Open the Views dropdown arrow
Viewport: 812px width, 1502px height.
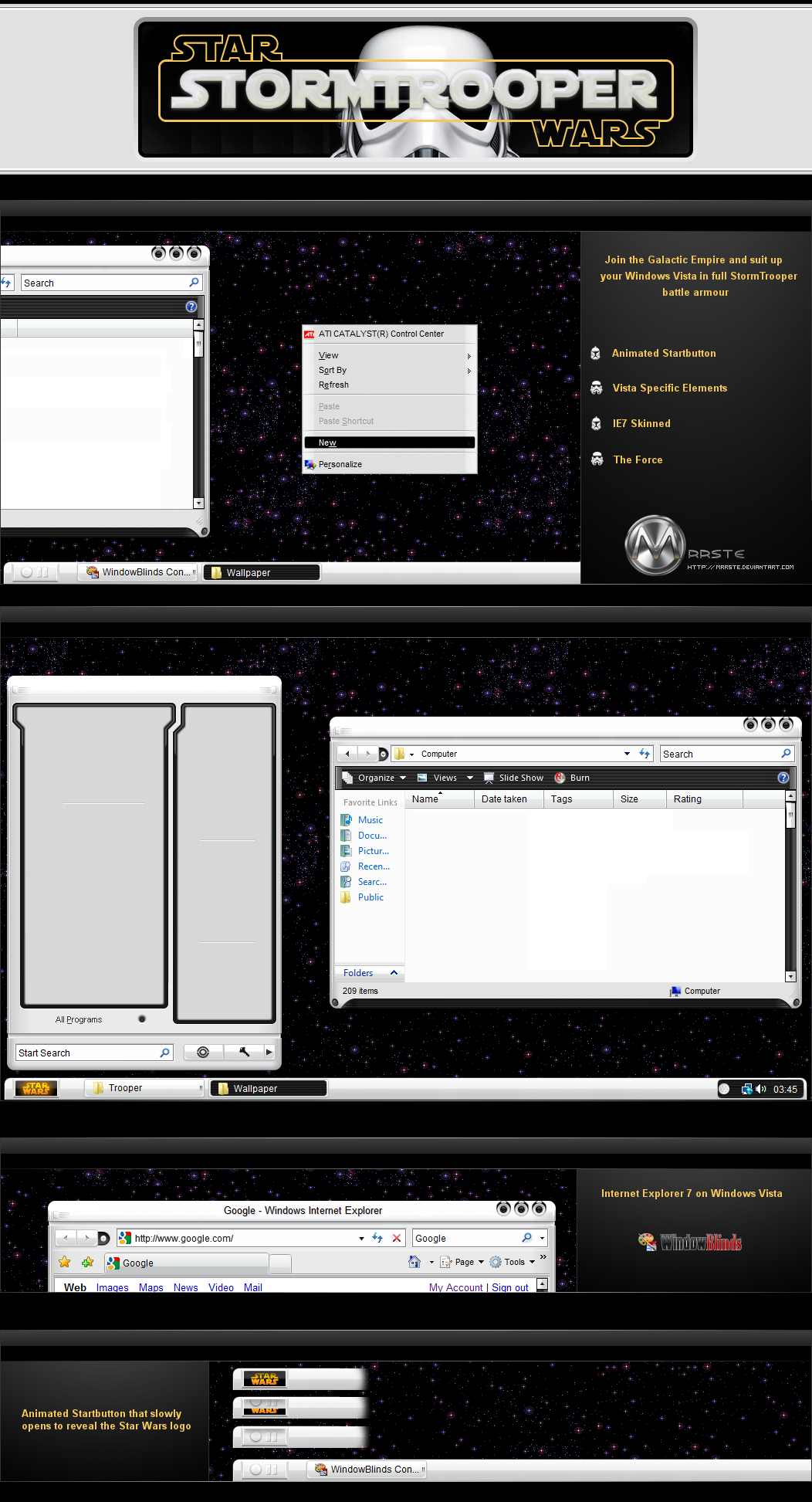point(470,778)
